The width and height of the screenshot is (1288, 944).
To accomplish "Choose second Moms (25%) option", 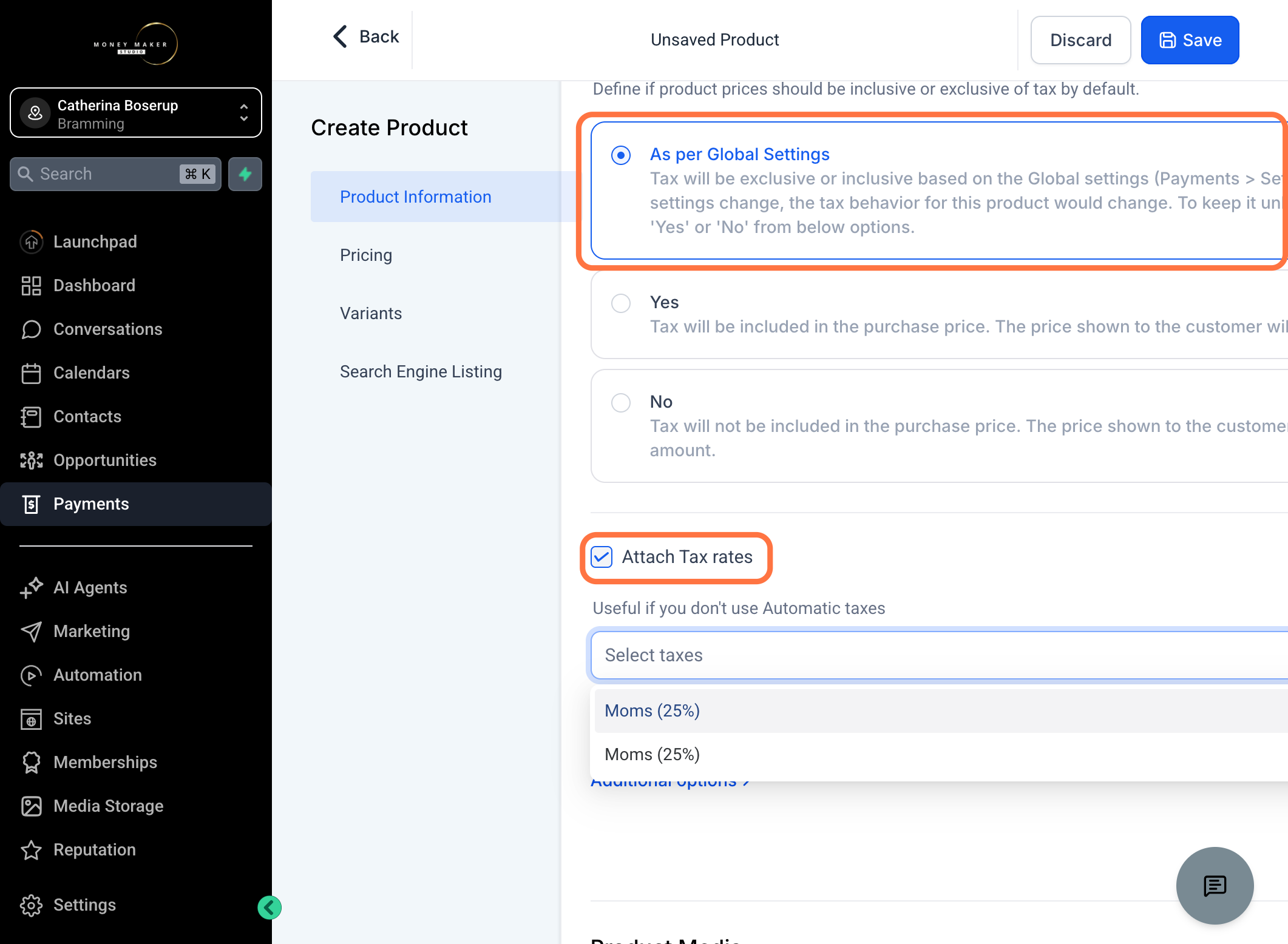I will [x=940, y=754].
